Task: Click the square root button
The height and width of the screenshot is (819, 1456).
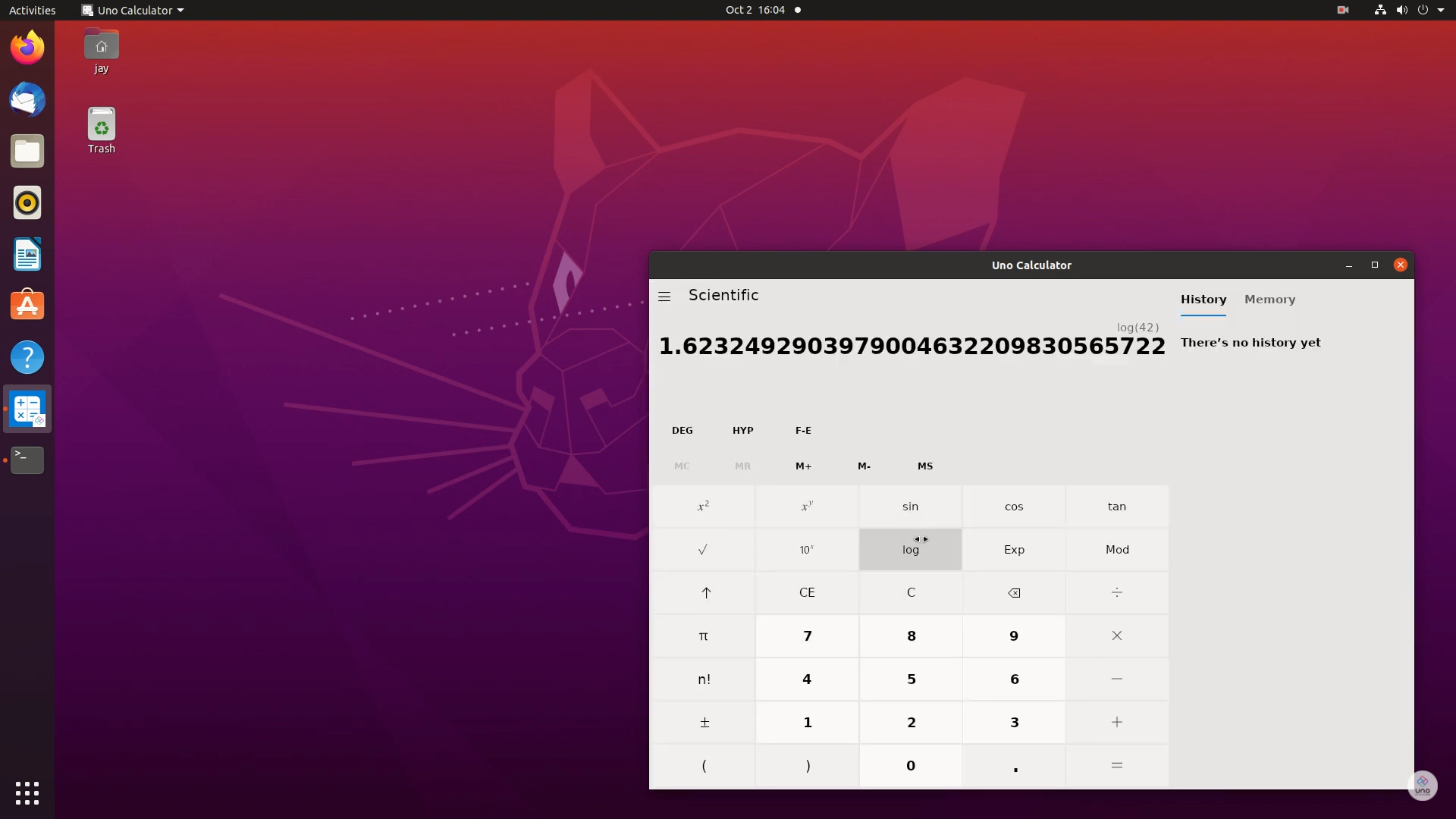Action: point(703,550)
